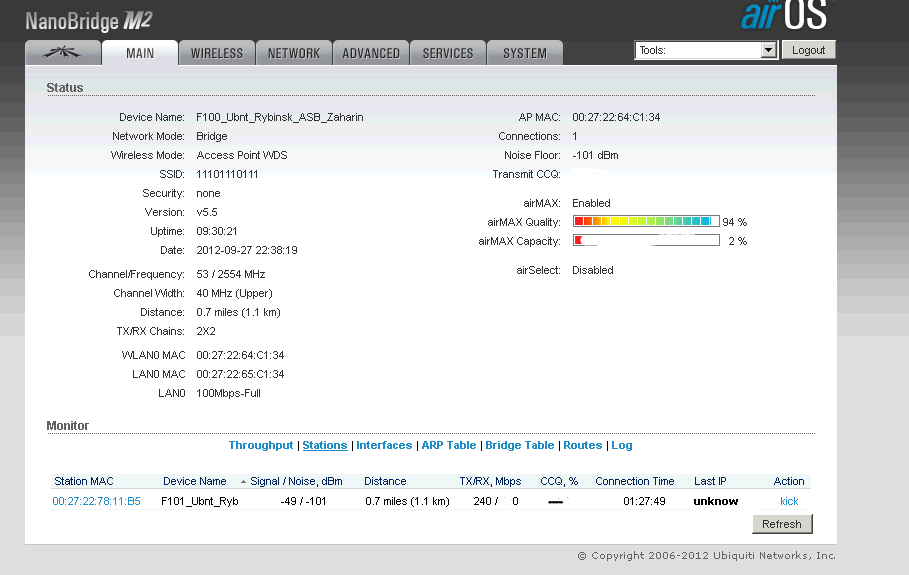Open the Ubiquiti logo tab

point(63,53)
